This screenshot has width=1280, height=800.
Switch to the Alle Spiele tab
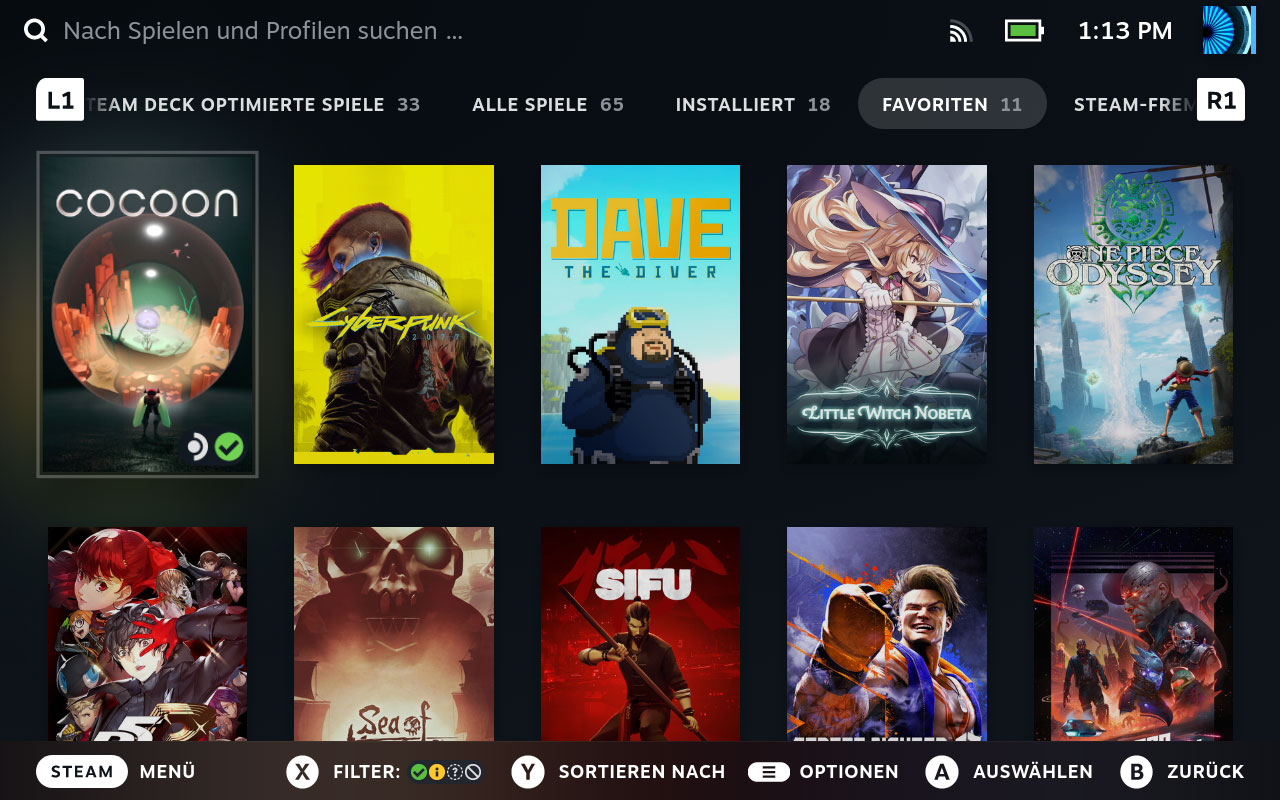coord(548,104)
